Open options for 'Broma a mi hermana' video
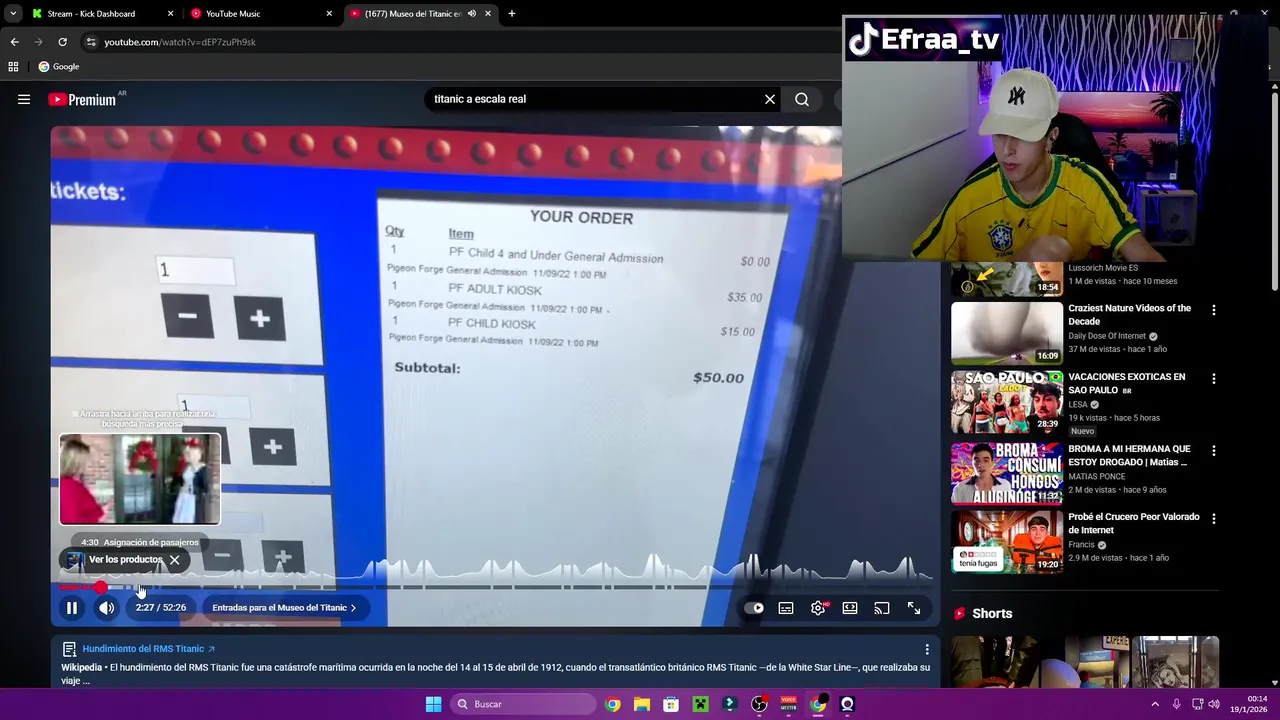The width and height of the screenshot is (1280, 720). pos(1214,451)
